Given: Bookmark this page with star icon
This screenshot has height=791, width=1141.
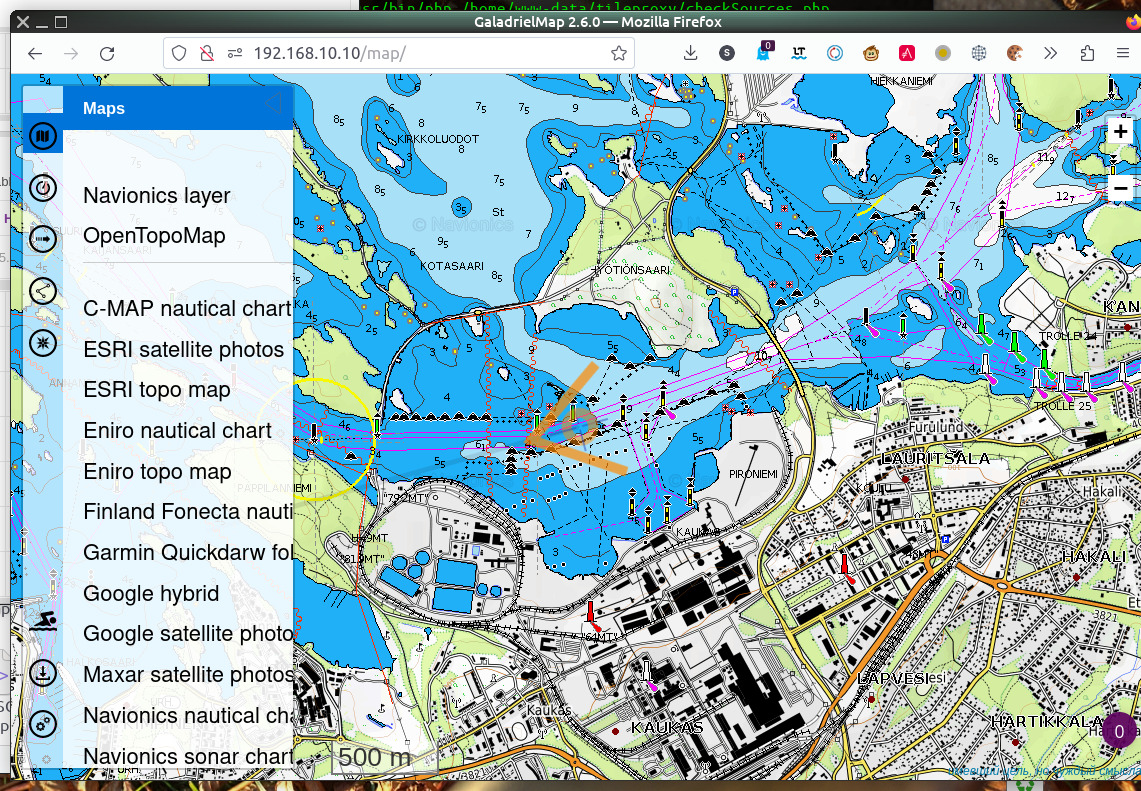Looking at the screenshot, I should pyautogui.click(x=619, y=53).
